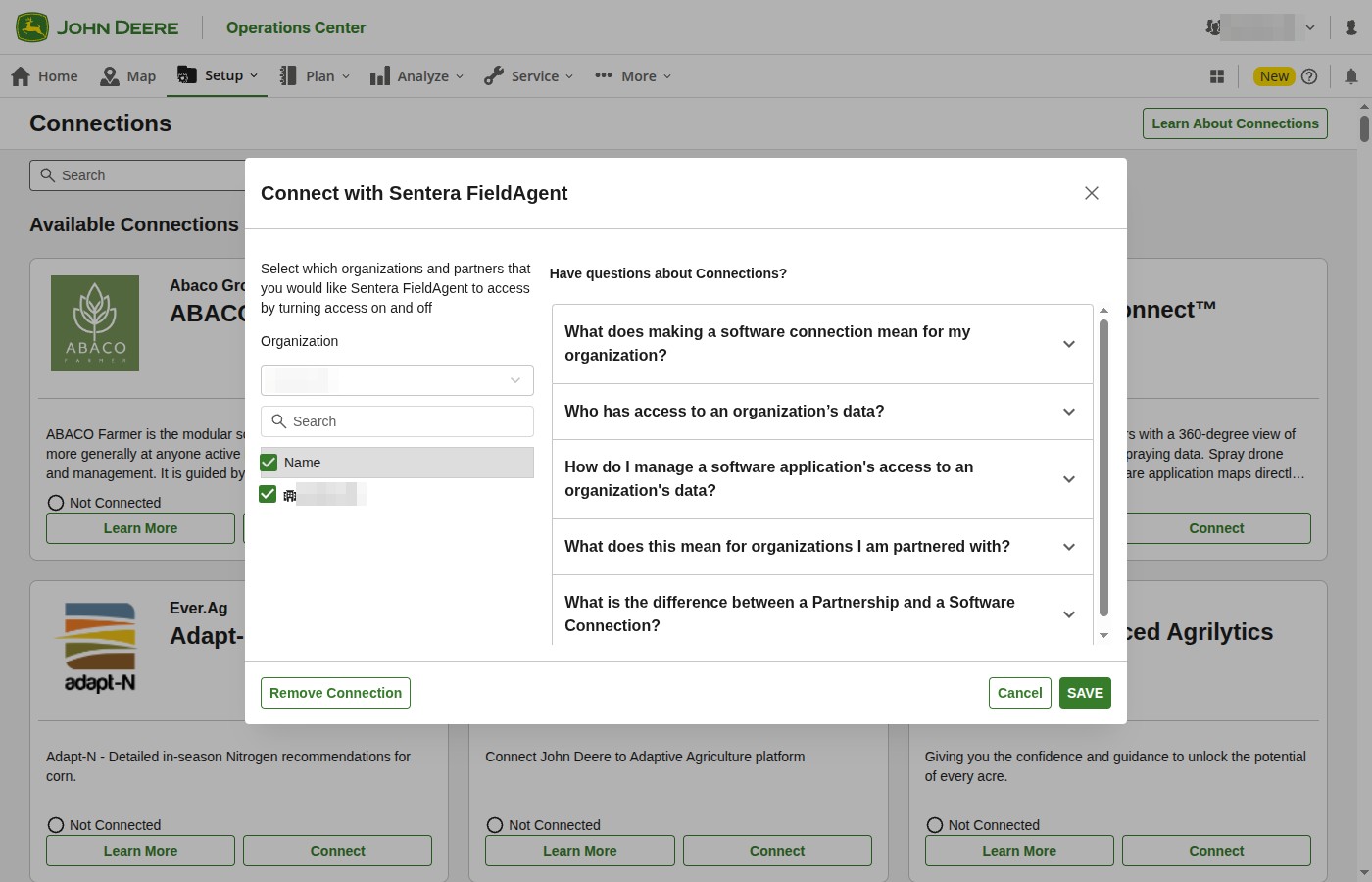This screenshot has height=882, width=1372.
Task: Open the Service menu
Action: [x=528, y=76]
